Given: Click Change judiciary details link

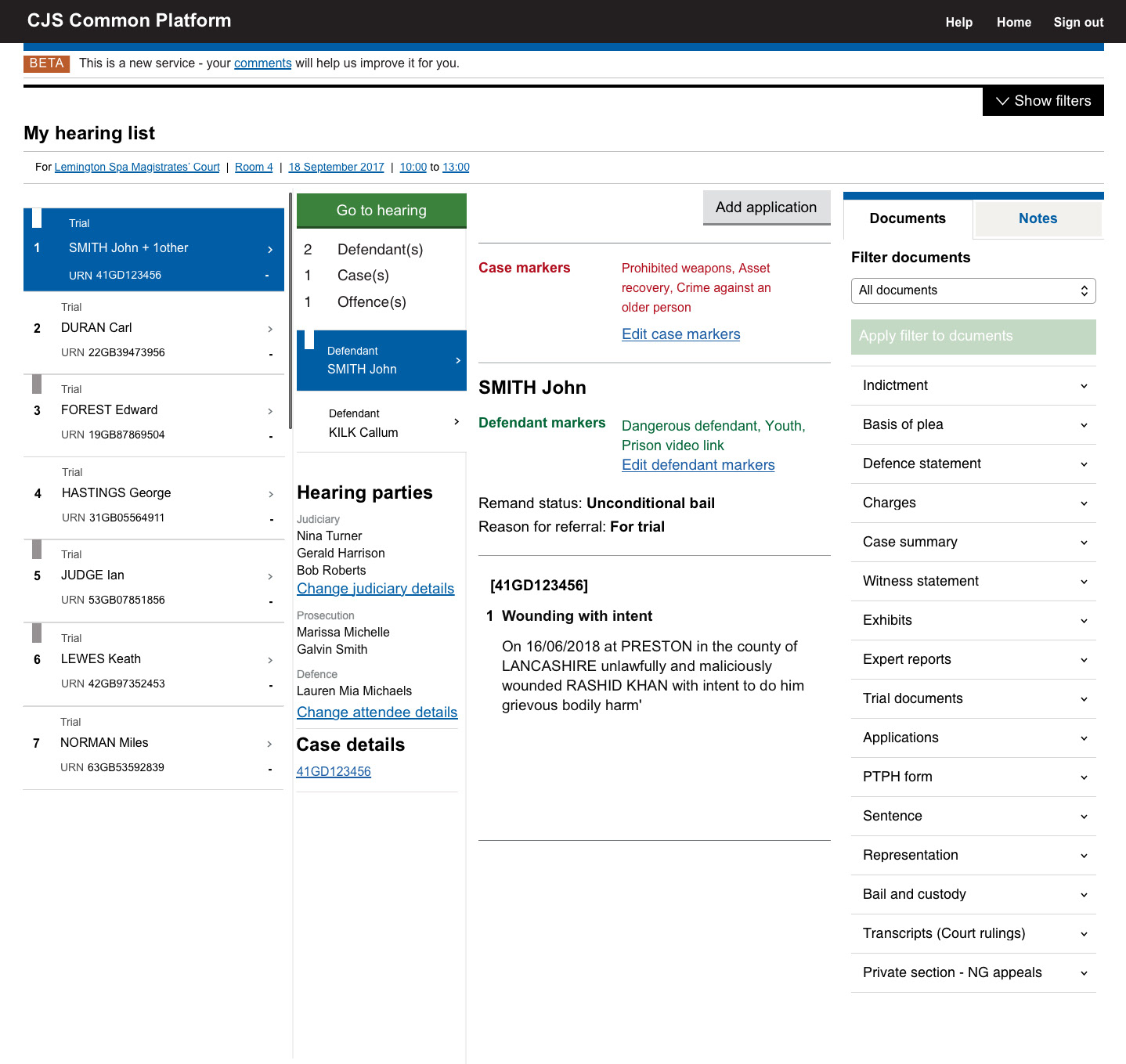Looking at the screenshot, I should point(375,589).
